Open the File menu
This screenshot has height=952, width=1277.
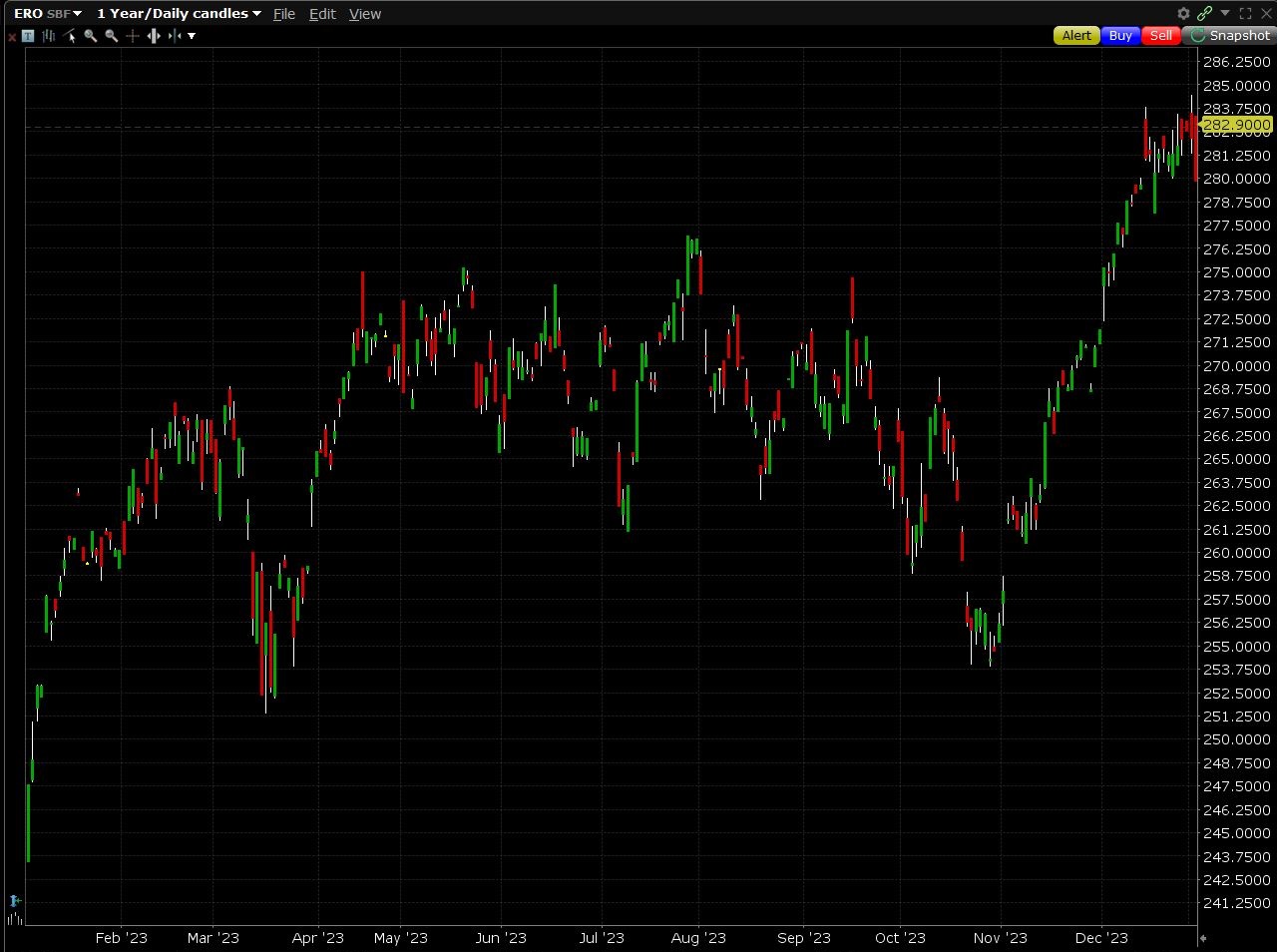284,14
